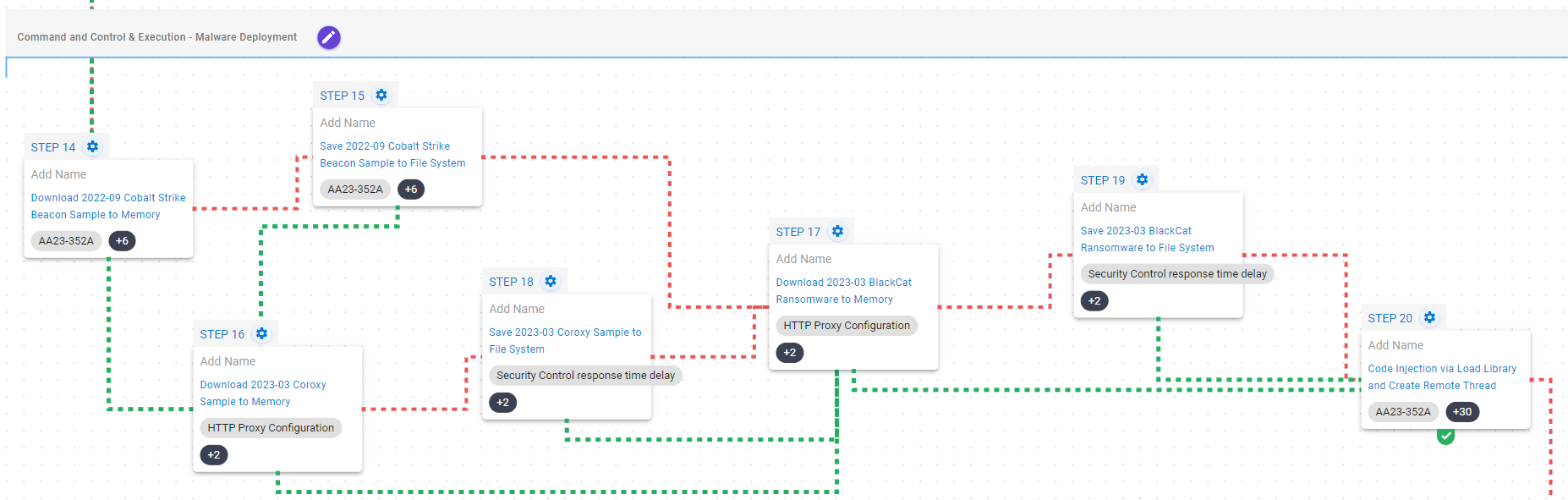Click Add Name field in Step 16
Viewport: 1568px width, 500px height.
[228, 361]
